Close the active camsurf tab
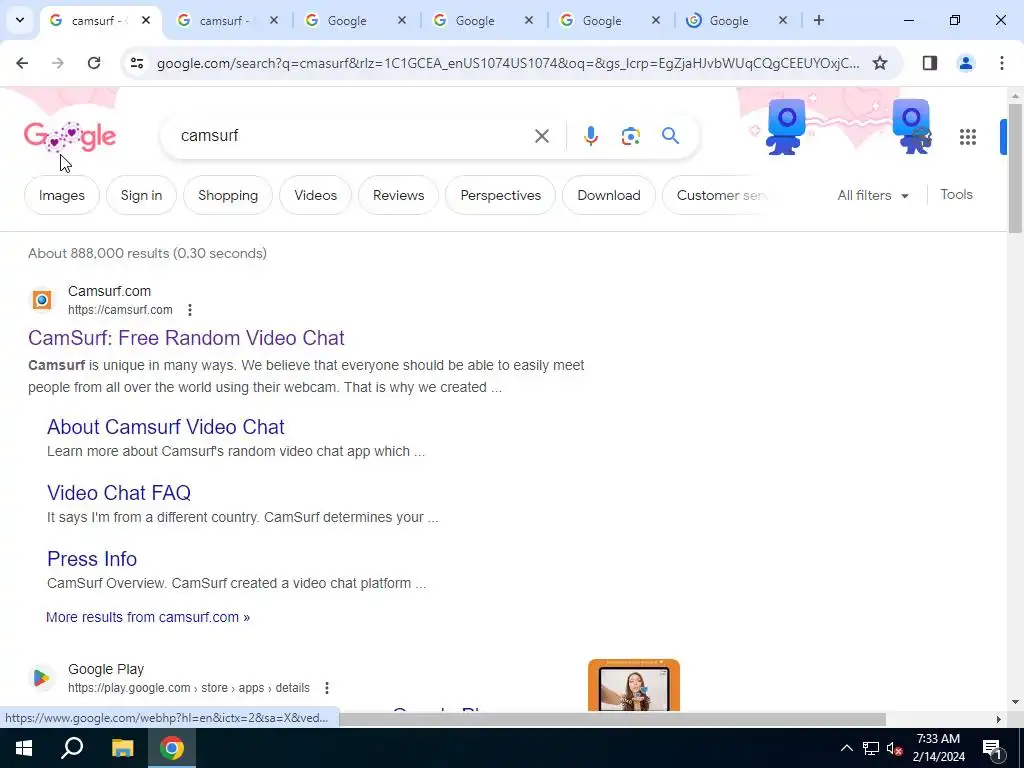This screenshot has height=768, width=1024. point(146,20)
